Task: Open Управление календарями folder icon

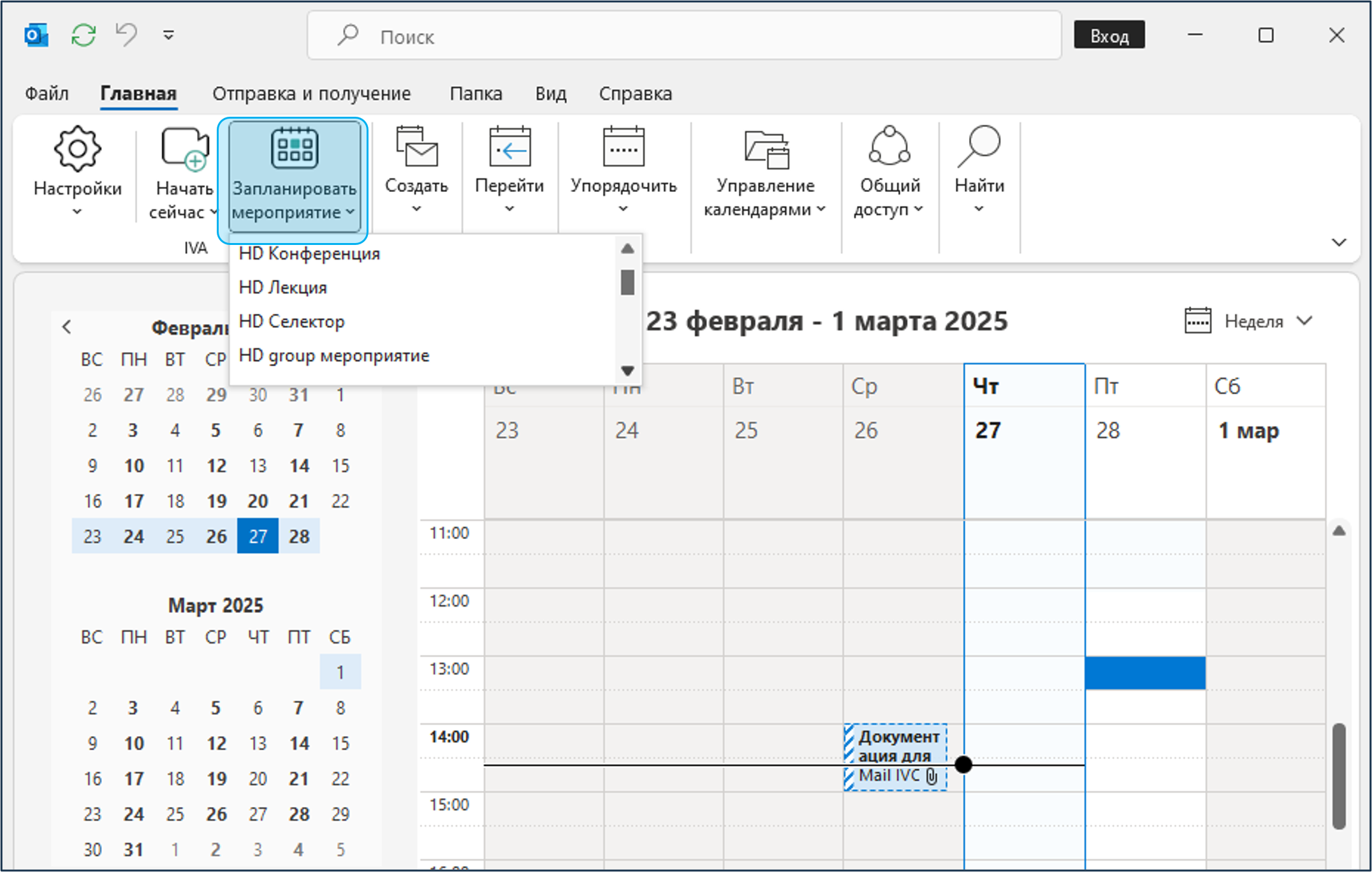Action: (766, 149)
